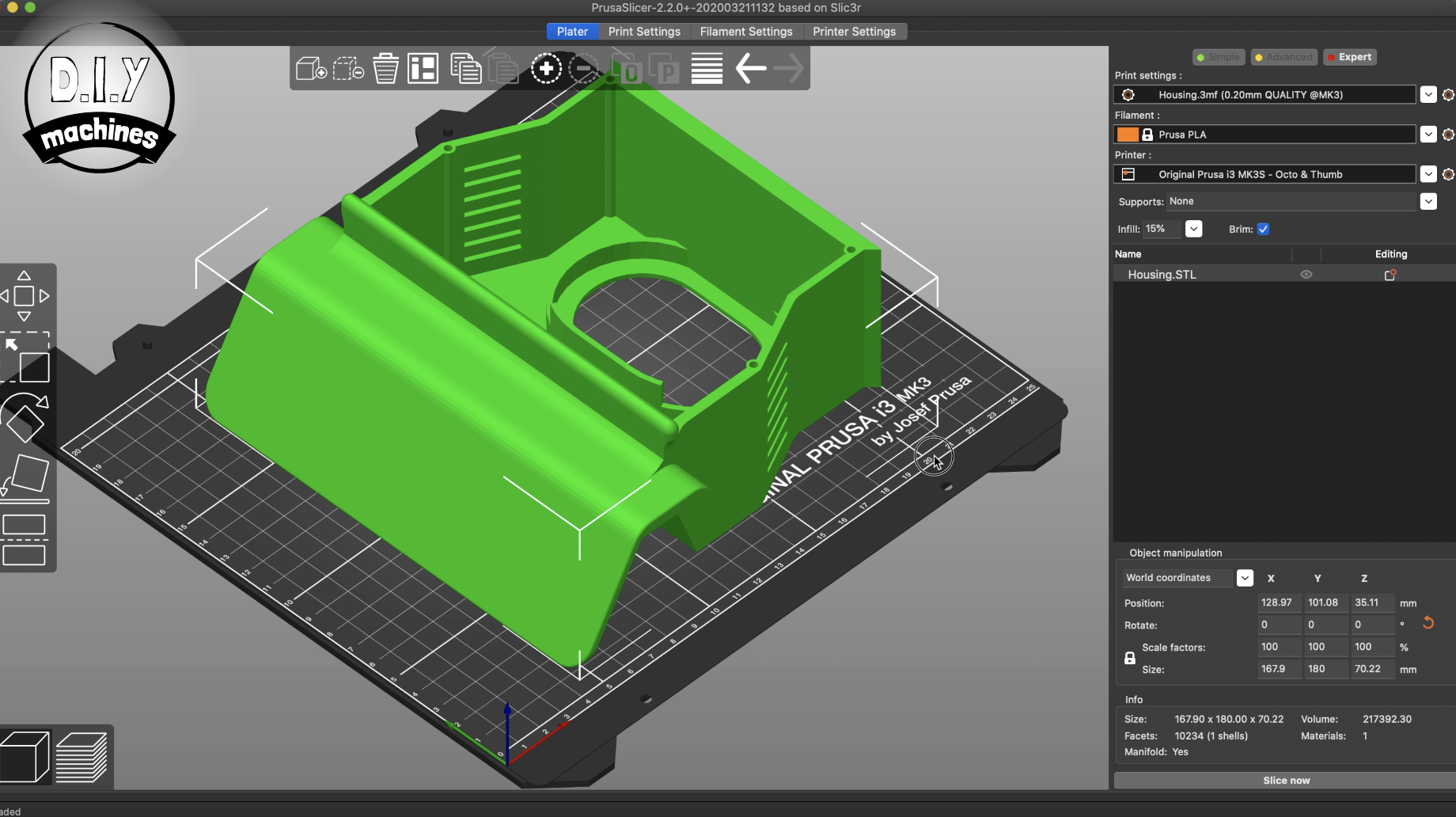Open Printer preset gear icon

click(1448, 174)
